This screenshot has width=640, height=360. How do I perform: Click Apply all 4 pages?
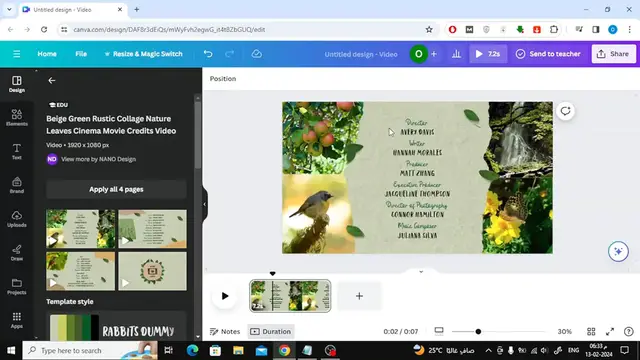click(116, 189)
